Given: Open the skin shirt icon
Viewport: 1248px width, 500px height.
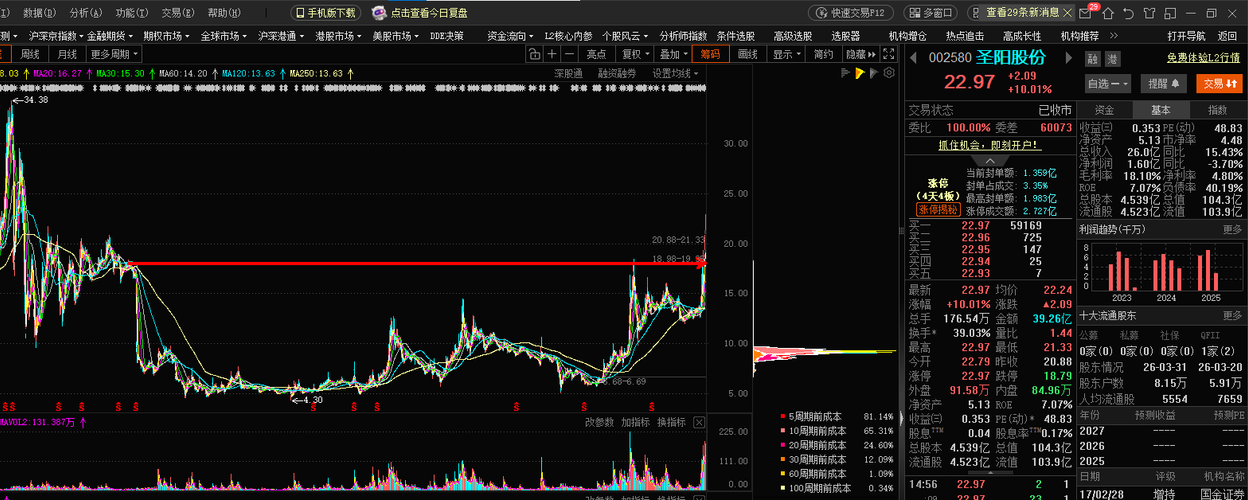Looking at the screenshot, I should tap(1149, 13).
